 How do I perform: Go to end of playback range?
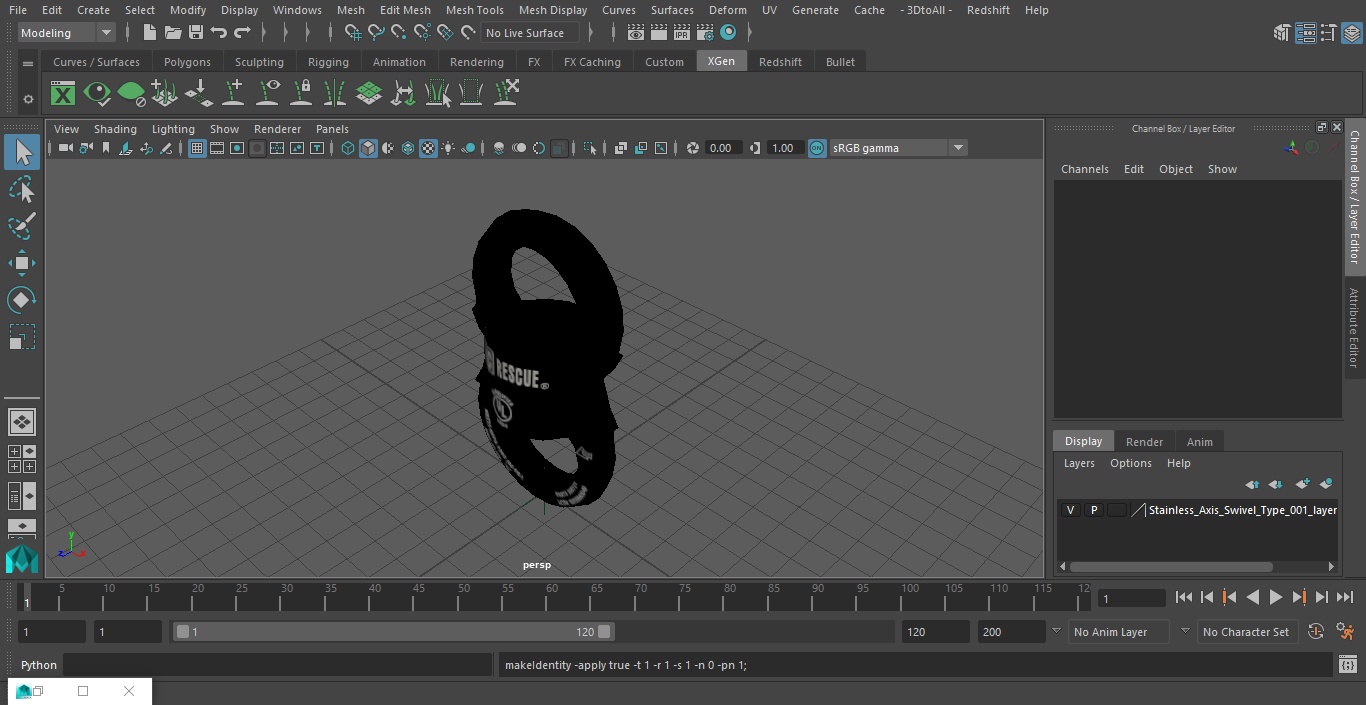(x=1345, y=597)
